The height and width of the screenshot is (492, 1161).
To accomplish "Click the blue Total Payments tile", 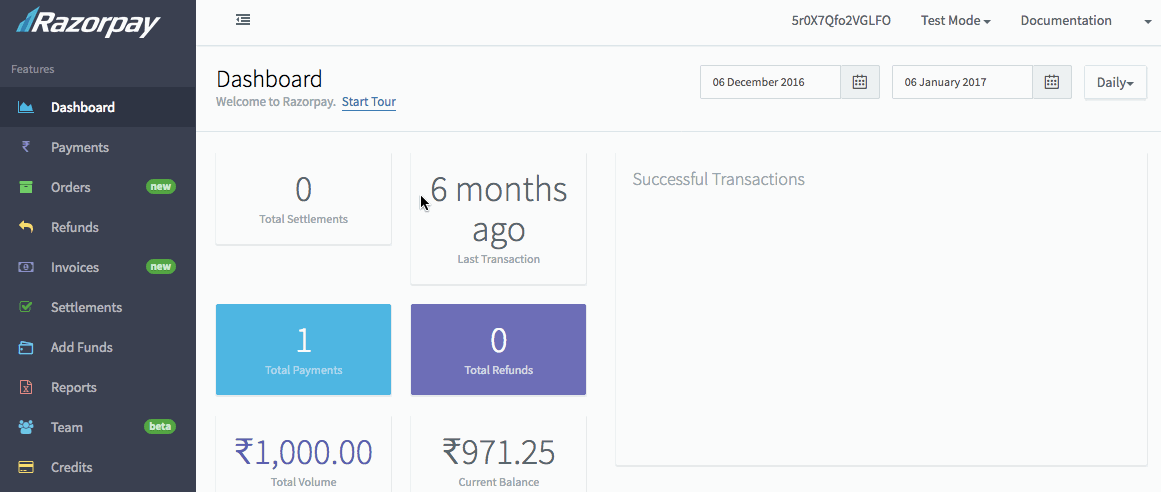I will click(303, 349).
